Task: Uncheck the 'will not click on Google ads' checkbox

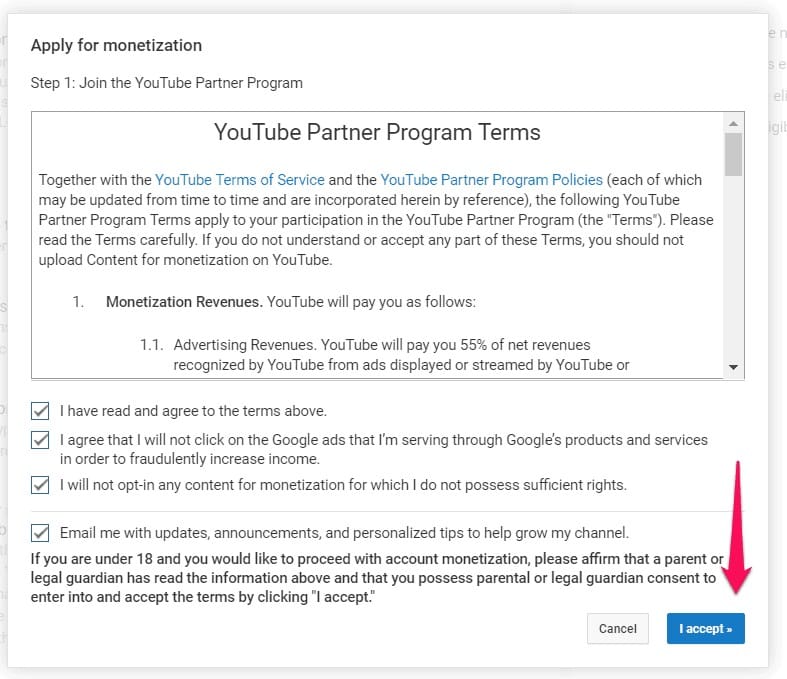Action: tap(40, 440)
